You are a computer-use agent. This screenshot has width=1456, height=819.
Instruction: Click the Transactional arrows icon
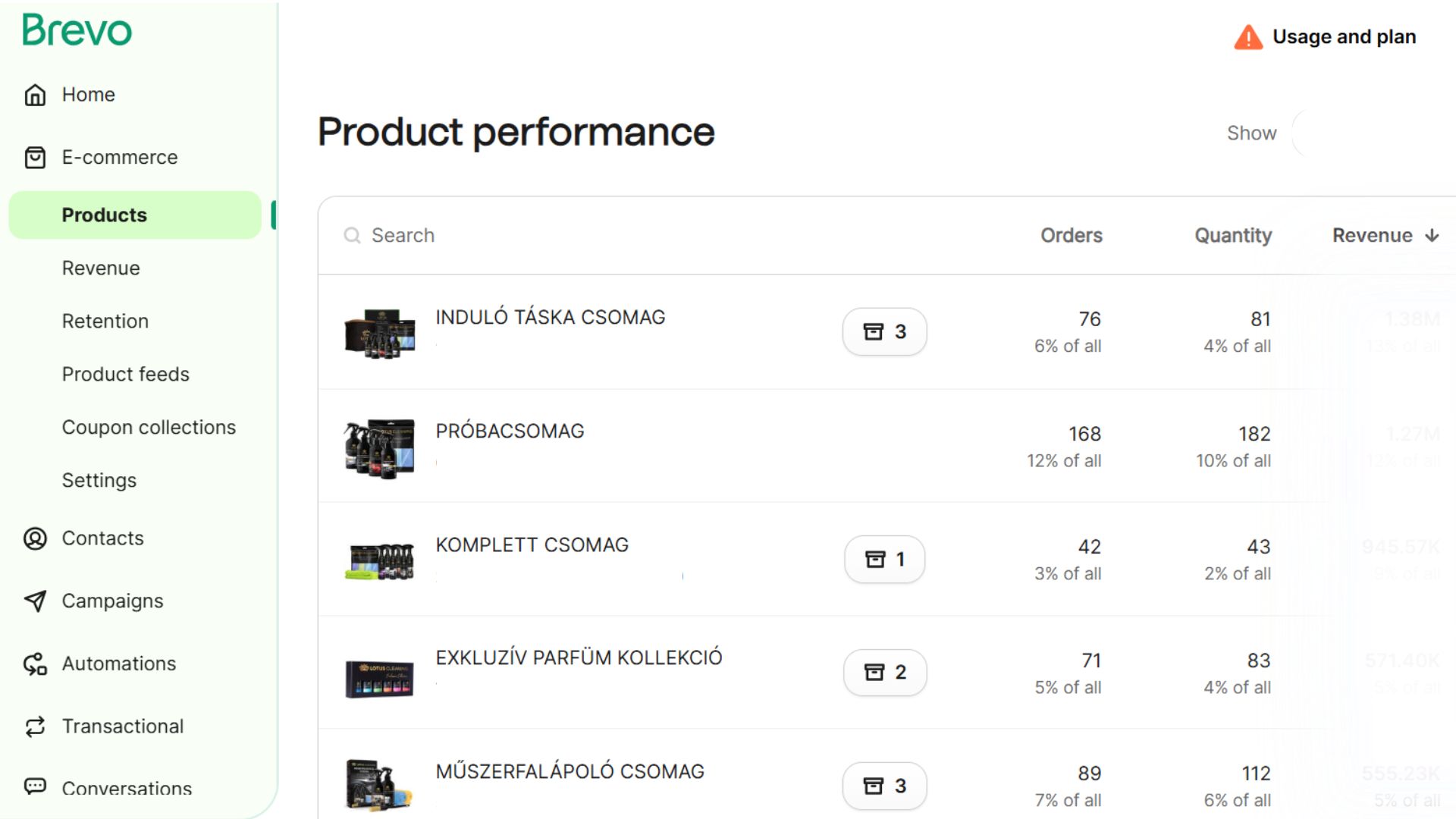coord(35,726)
